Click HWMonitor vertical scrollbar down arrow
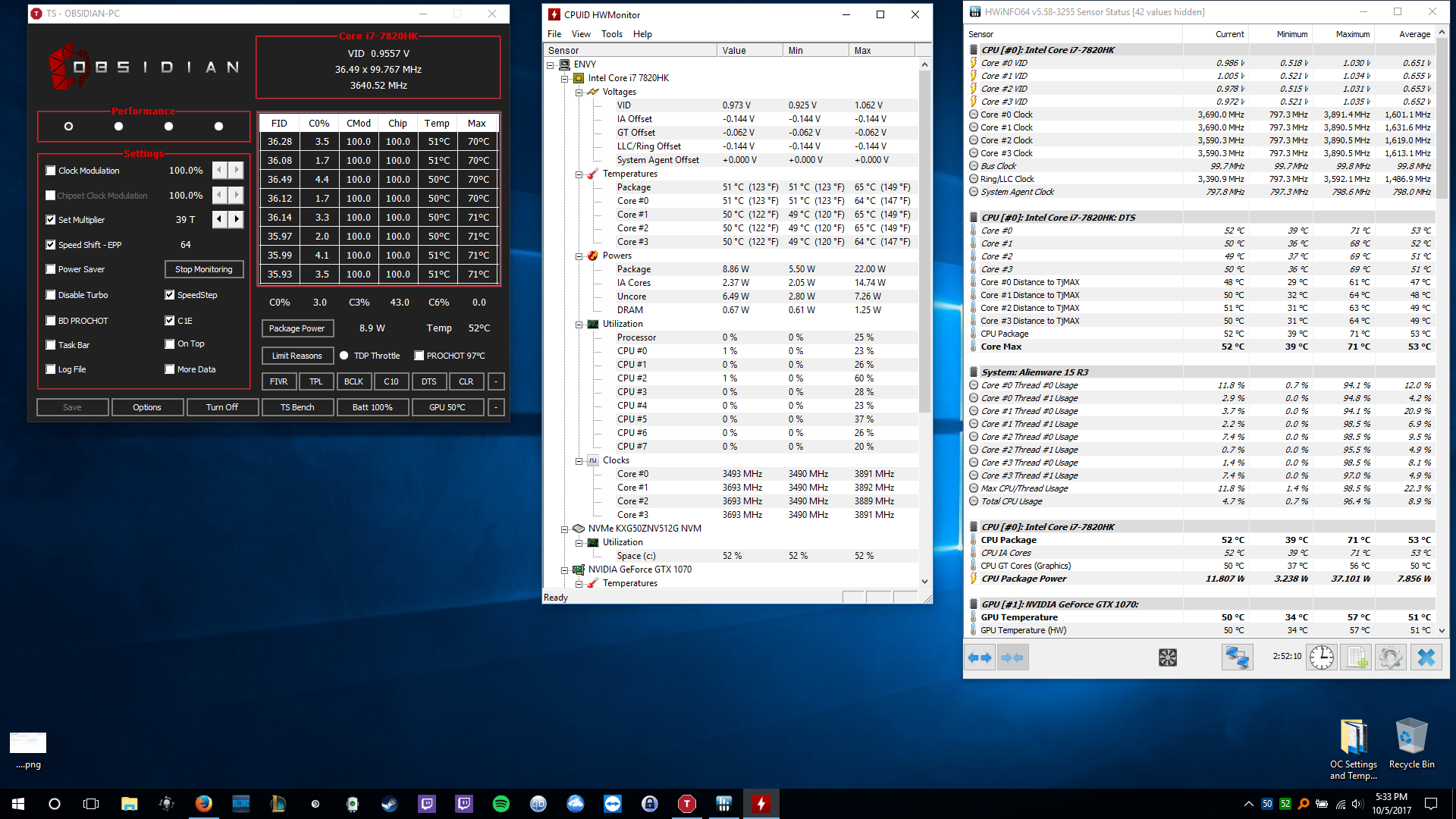Screen dimensions: 1456x819 coord(924,582)
